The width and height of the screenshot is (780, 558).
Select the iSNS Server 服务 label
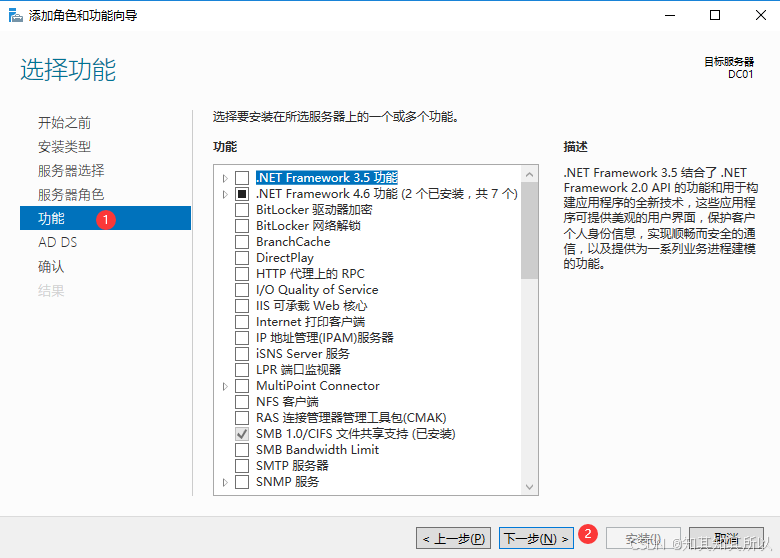point(302,354)
